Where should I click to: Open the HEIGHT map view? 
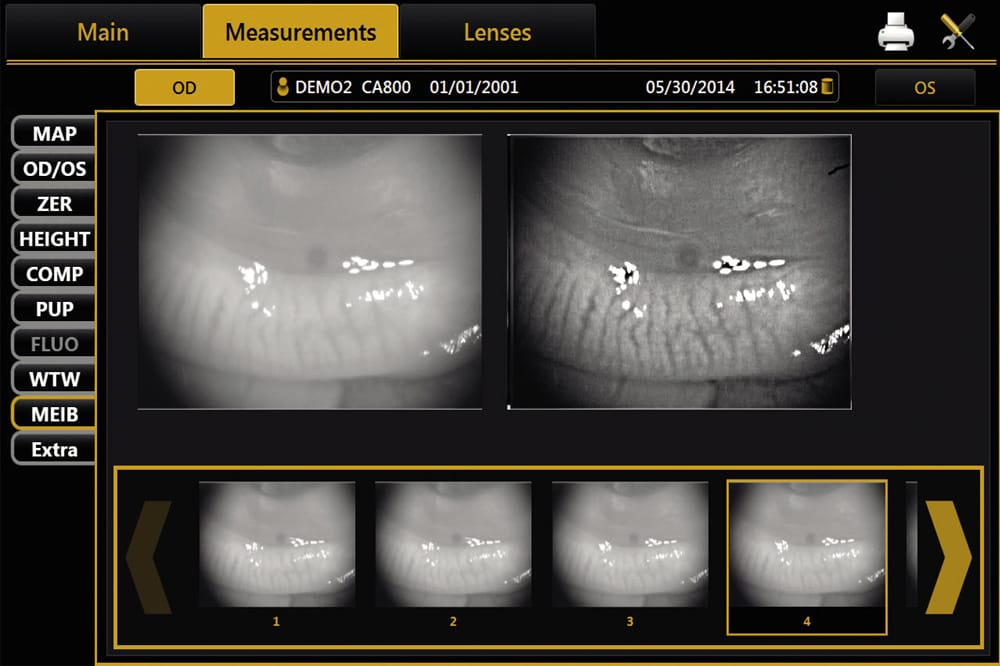point(54,239)
